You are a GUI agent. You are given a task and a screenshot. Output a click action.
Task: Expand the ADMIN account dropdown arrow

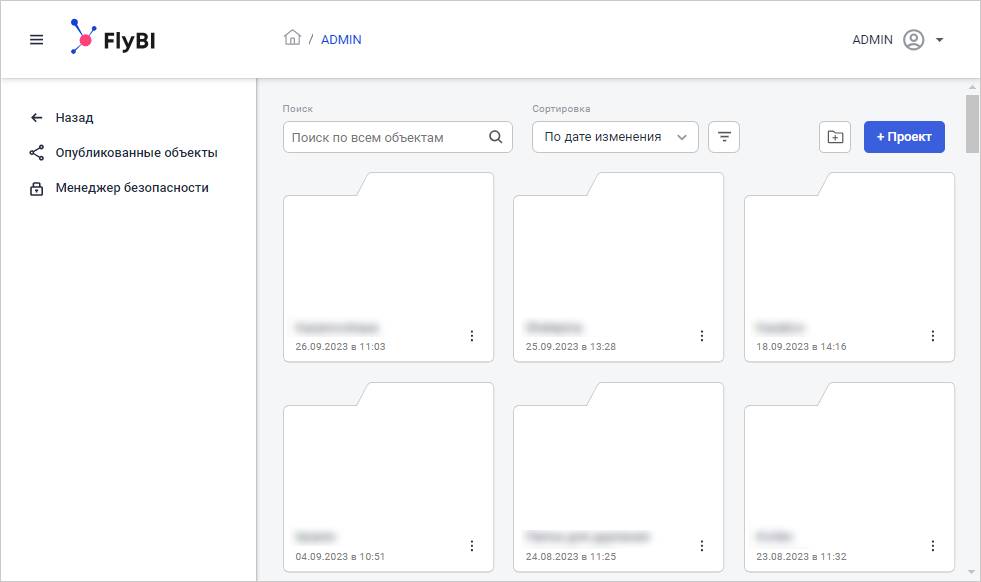940,40
